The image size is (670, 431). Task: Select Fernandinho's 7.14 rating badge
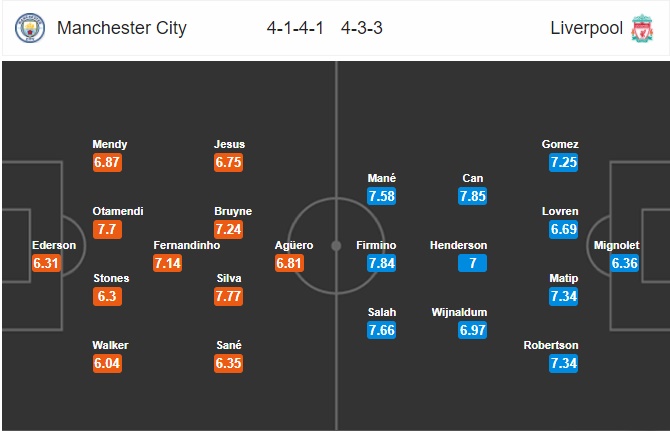[168, 264]
